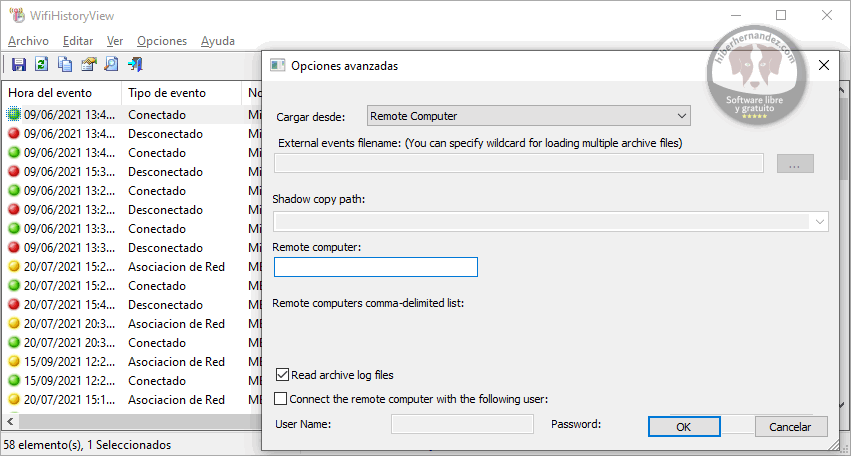Open the Opciones menu

(162, 41)
